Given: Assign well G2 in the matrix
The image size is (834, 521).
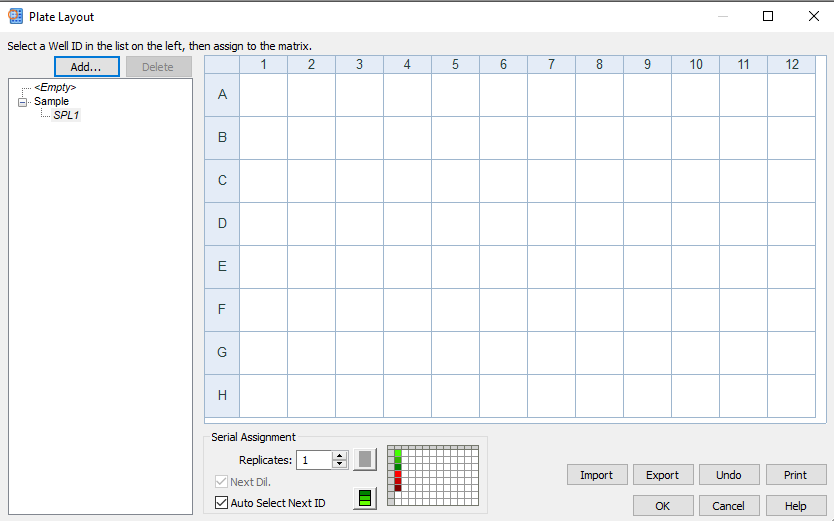Looking at the screenshot, I should point(312,352).
